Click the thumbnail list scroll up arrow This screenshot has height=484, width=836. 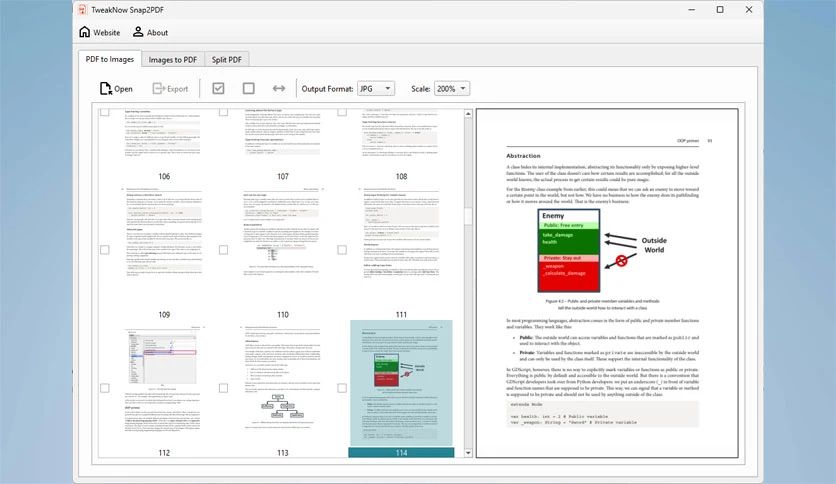[x=468, y=114]
